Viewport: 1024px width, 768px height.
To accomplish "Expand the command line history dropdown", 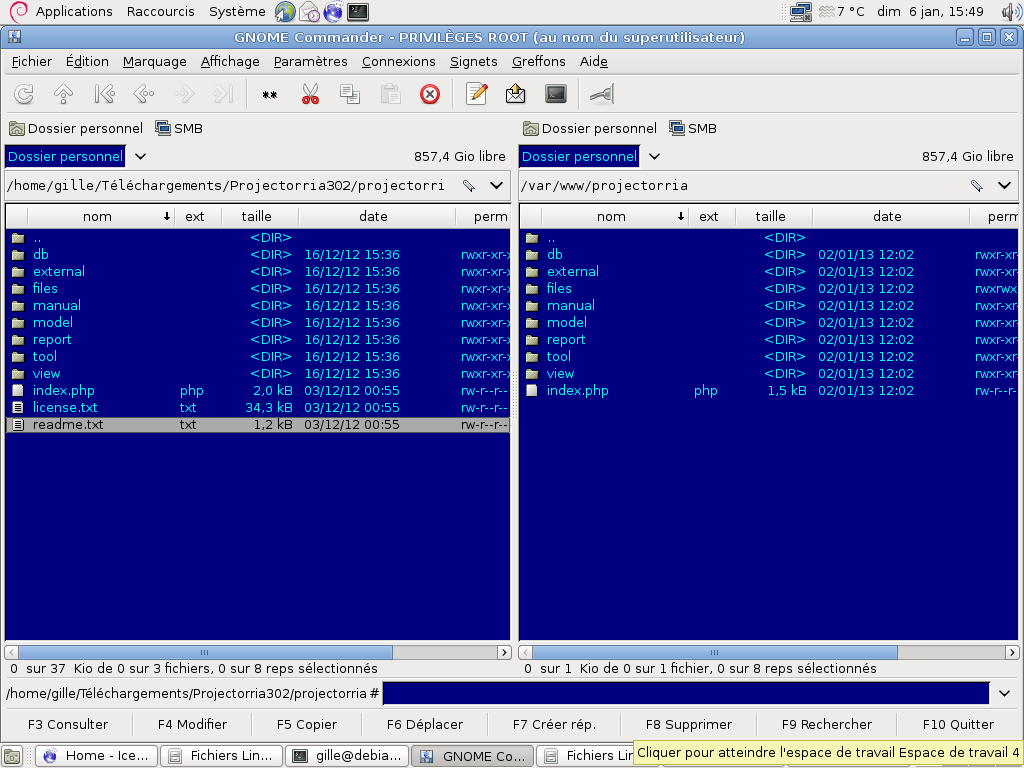I will click(x=1005, y=693).
